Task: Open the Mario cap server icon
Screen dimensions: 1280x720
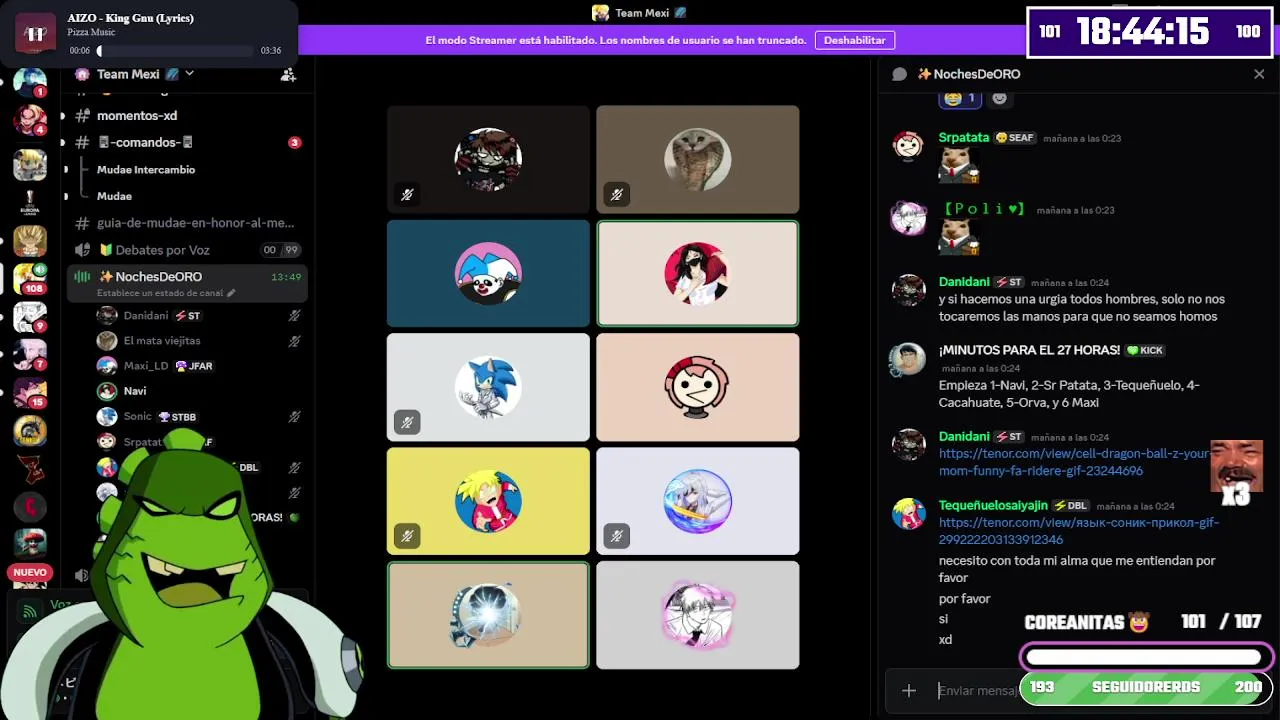Action: tap(29, 545)
